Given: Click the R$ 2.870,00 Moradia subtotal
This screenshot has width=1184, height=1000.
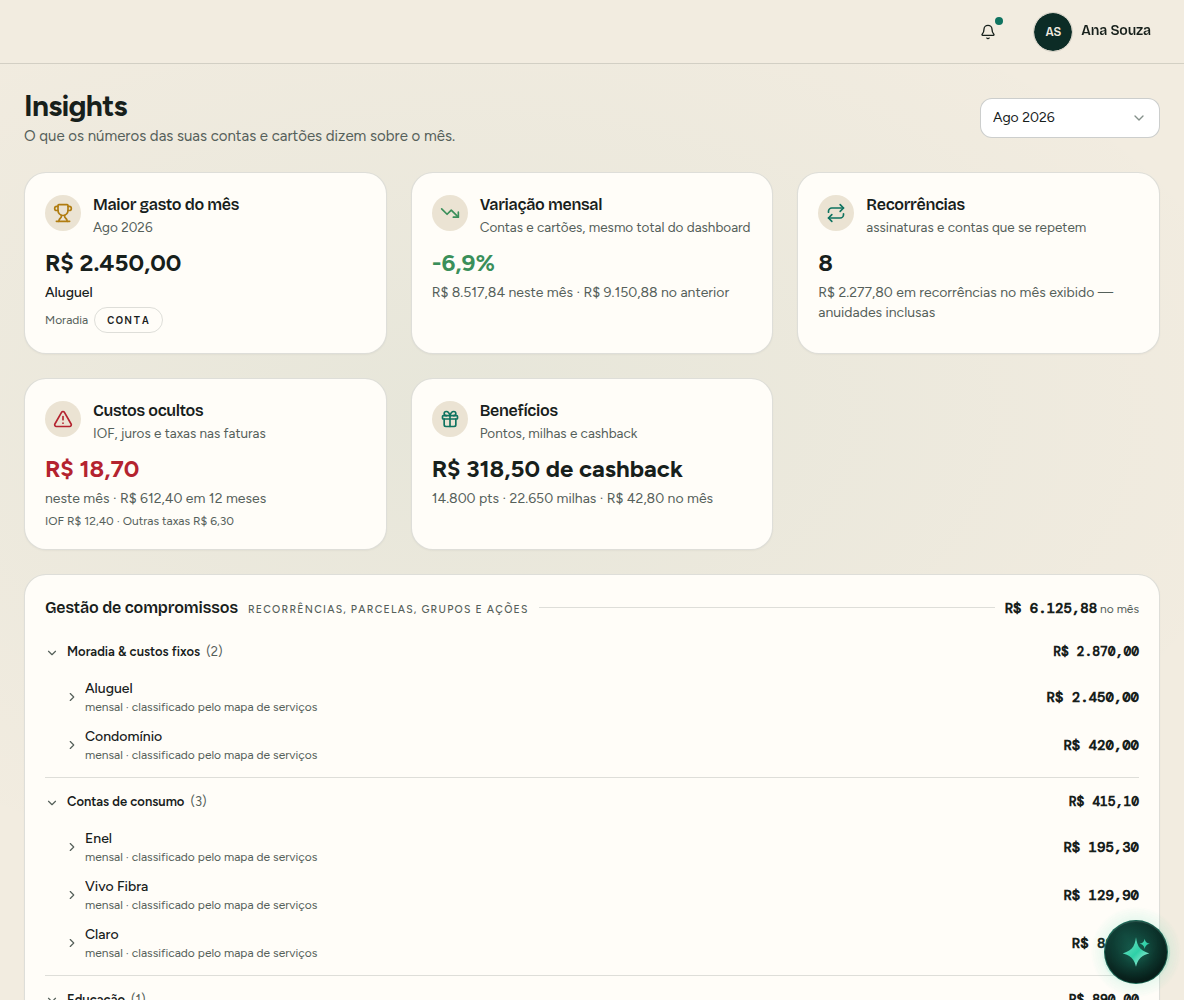Looking at the screenshot, I should click(x=1096, y=651).
